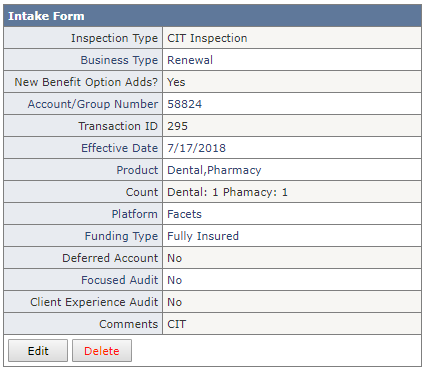Click the CIT Inspection value
Screen dimensions: 424x371
coord(207,38)
